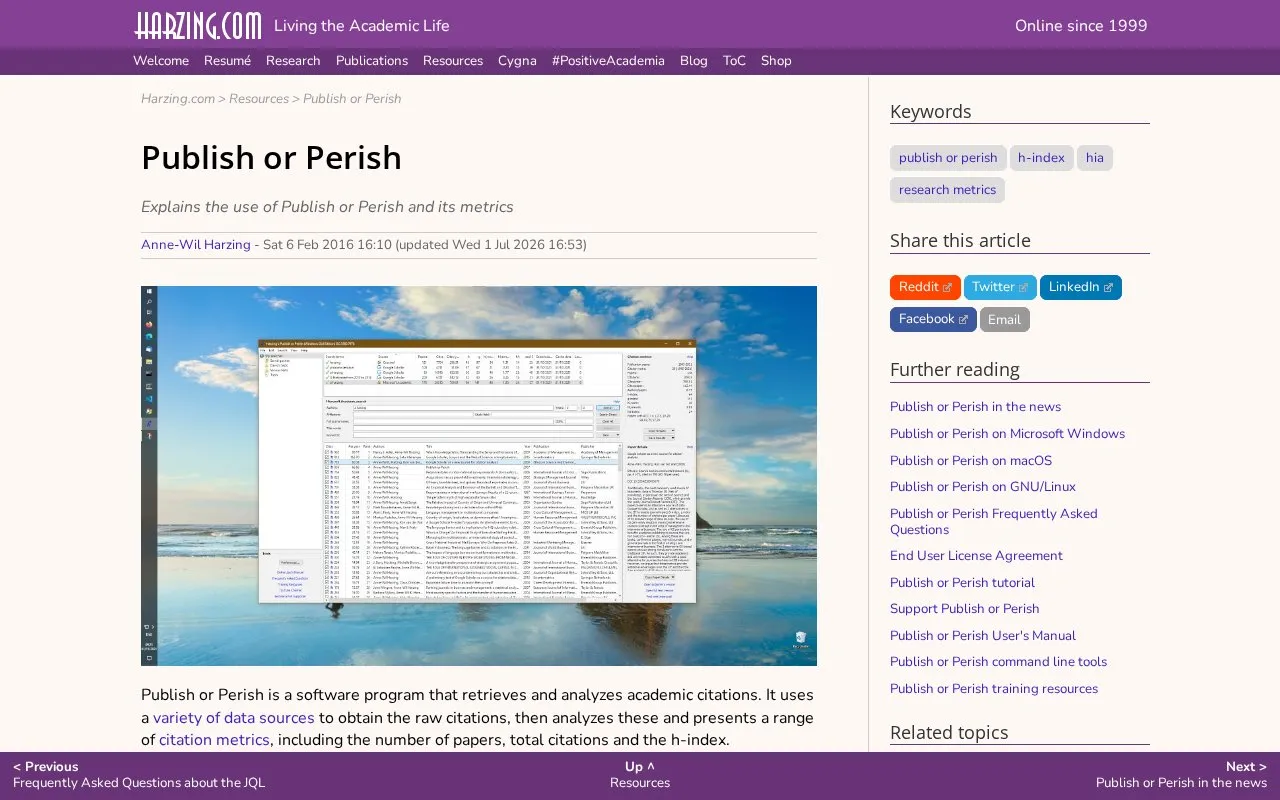Select the 'h-index' keyword tag
This screenshot has height=800, width=1280.
click(x=1041, y=158)
